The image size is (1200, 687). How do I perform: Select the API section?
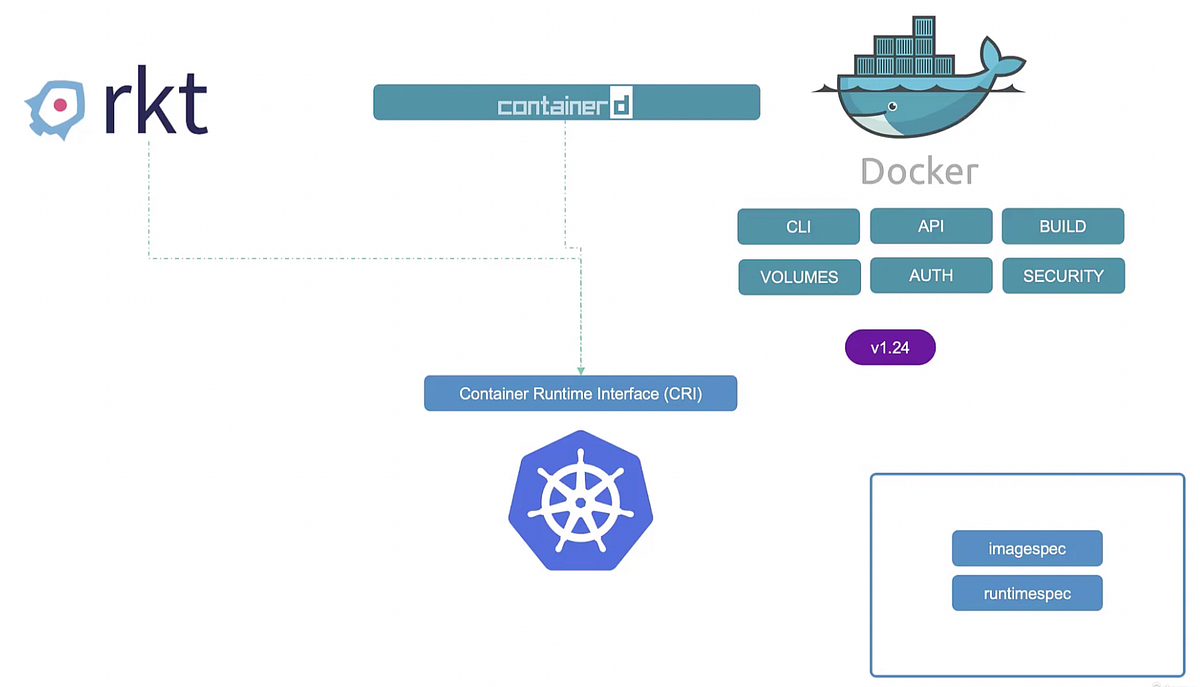point(930,226)
